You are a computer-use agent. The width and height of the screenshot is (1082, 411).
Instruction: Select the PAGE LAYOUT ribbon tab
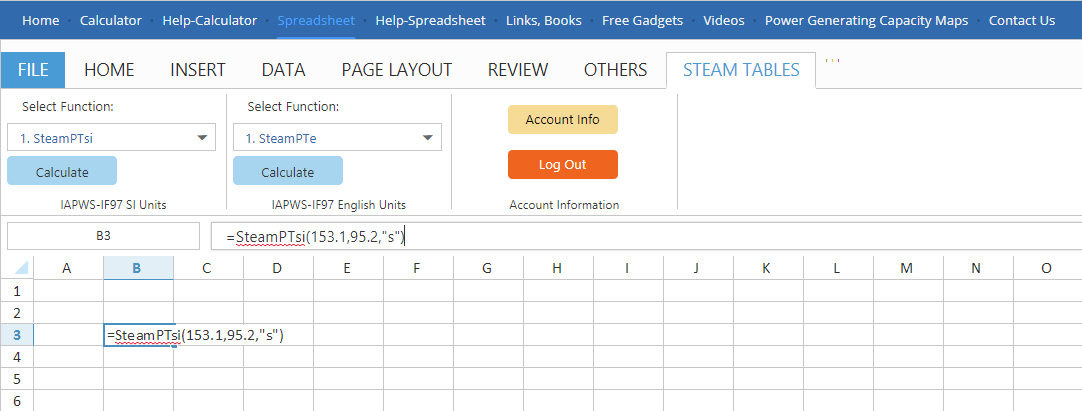[397, 70]
